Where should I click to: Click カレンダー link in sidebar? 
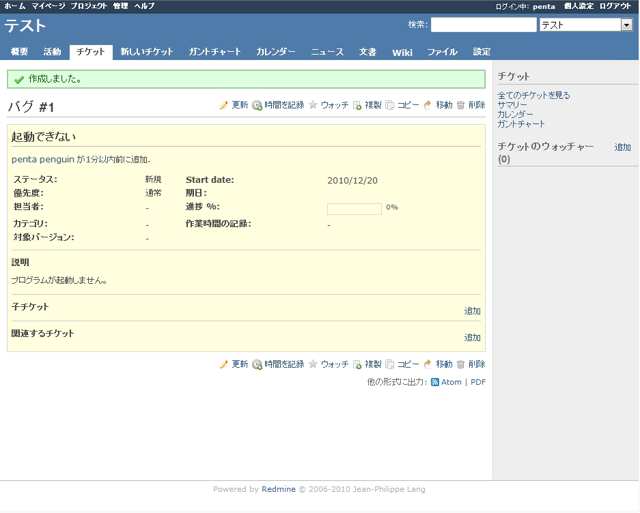pos(515,114)
